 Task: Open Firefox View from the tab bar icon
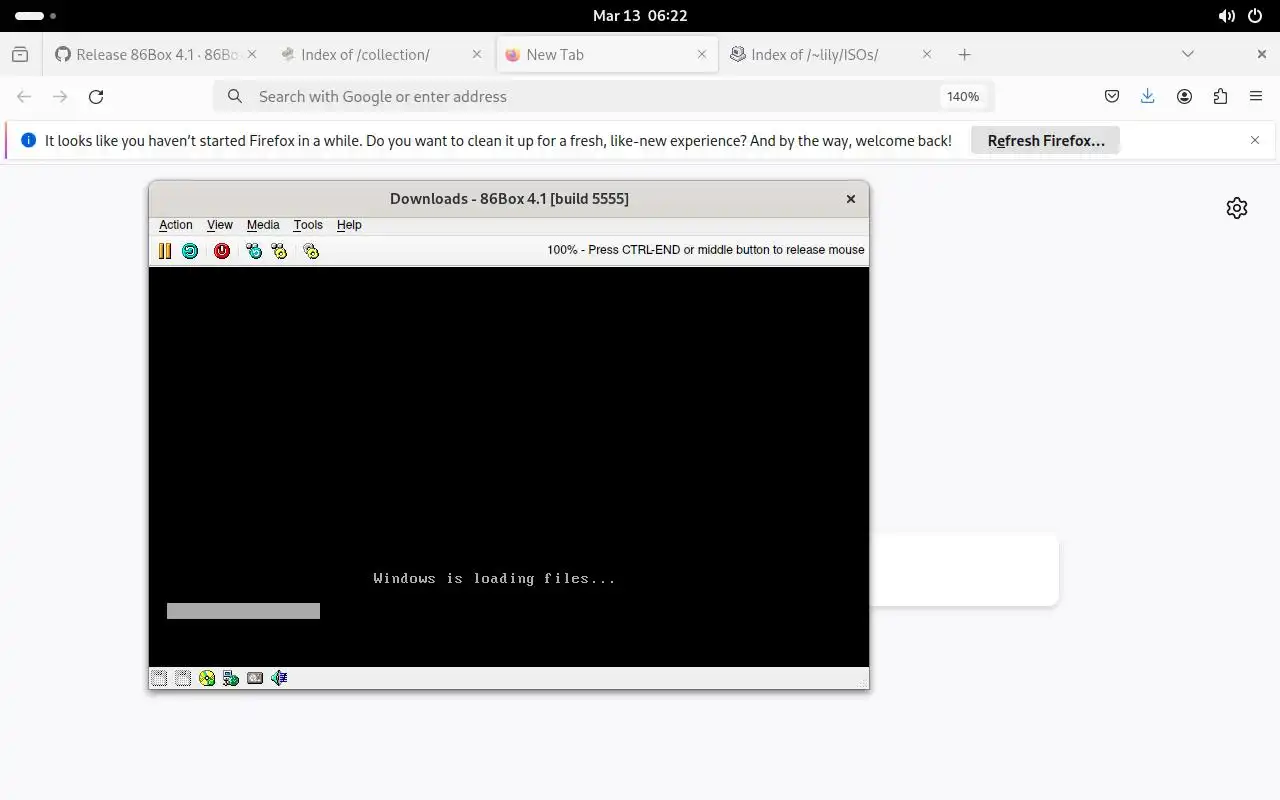20,55
